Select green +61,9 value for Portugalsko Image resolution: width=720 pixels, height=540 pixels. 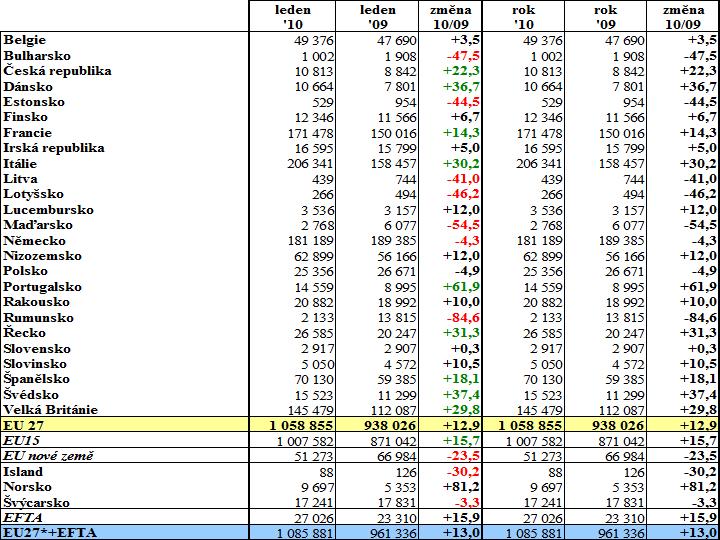tap(461, 287)
